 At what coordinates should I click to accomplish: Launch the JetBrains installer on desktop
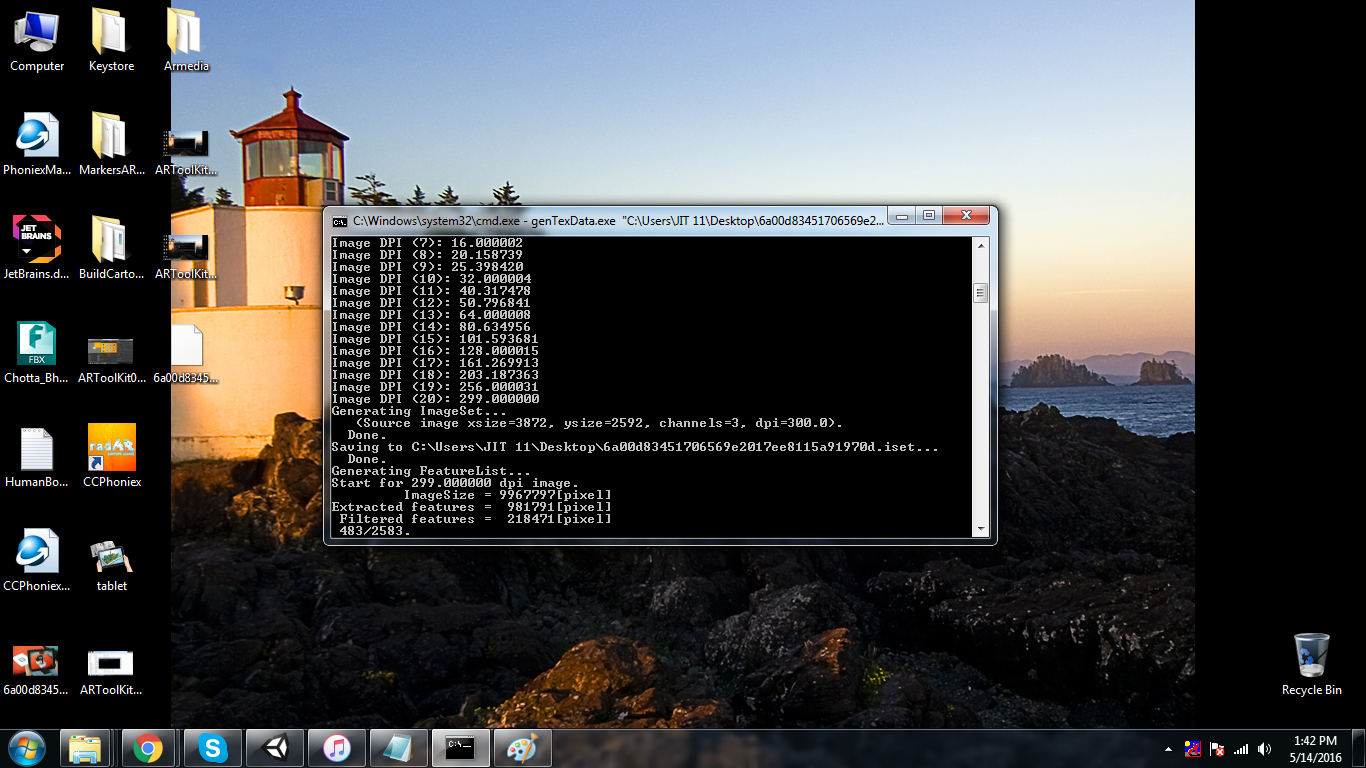37,238
